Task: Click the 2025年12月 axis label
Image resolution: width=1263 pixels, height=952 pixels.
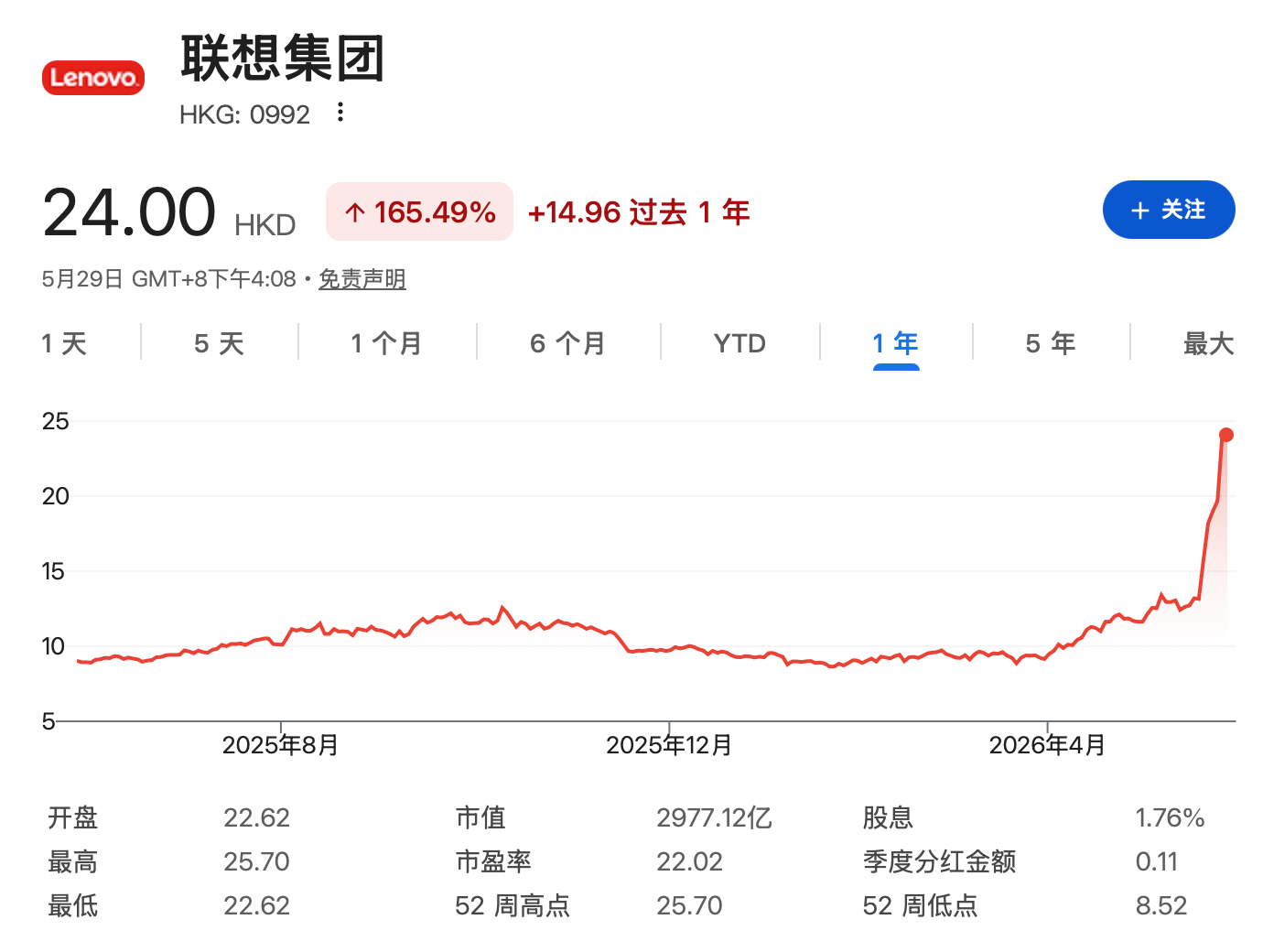Action: pyautogui.click(x=669, y=745)
